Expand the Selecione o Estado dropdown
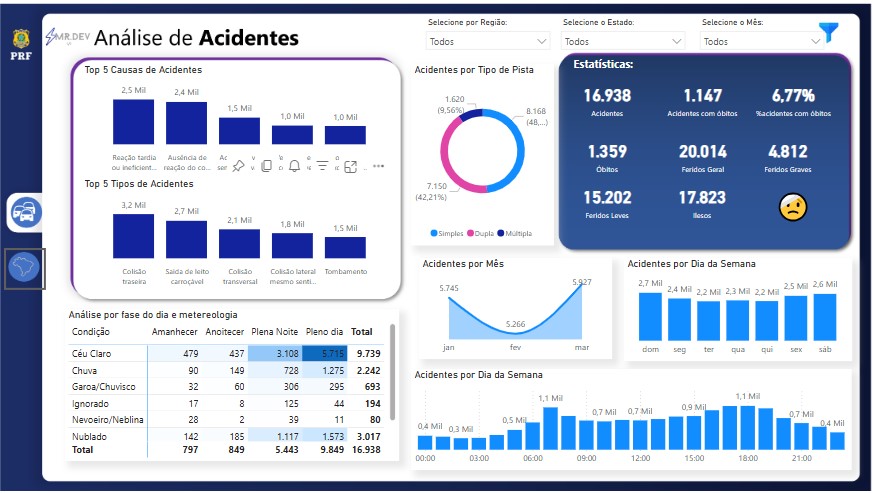The image size is (873, 493). (x=623, y=41)
